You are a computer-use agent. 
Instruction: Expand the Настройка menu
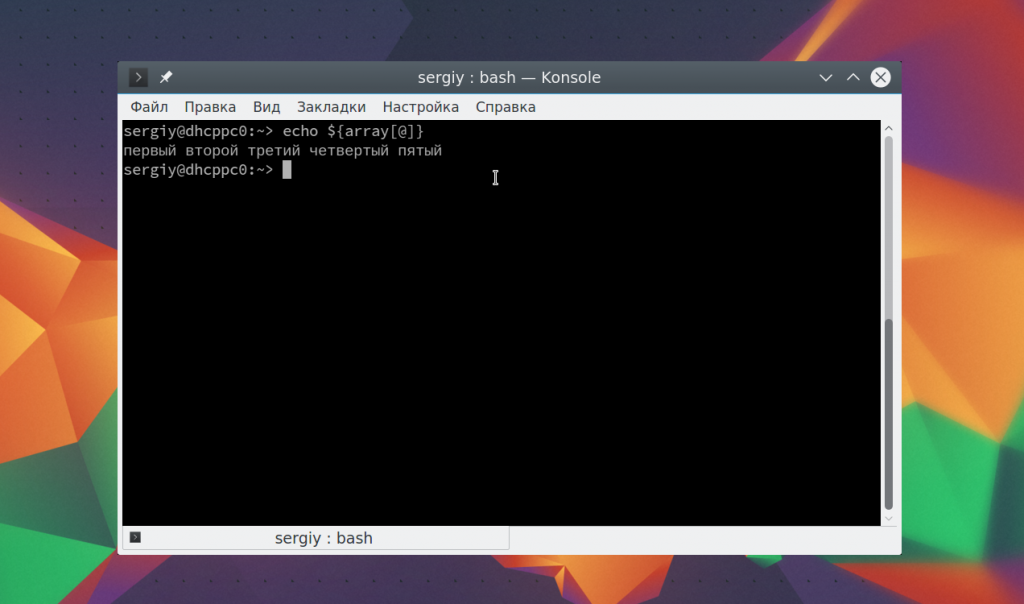420,107
